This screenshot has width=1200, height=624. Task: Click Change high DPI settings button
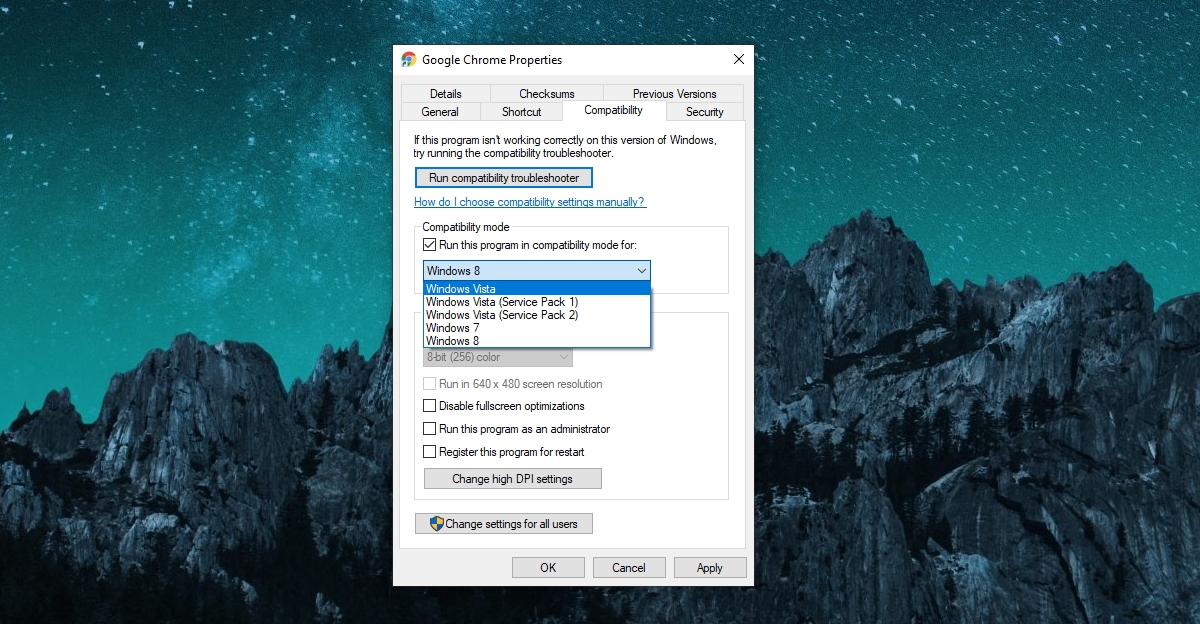click(513, 479)
